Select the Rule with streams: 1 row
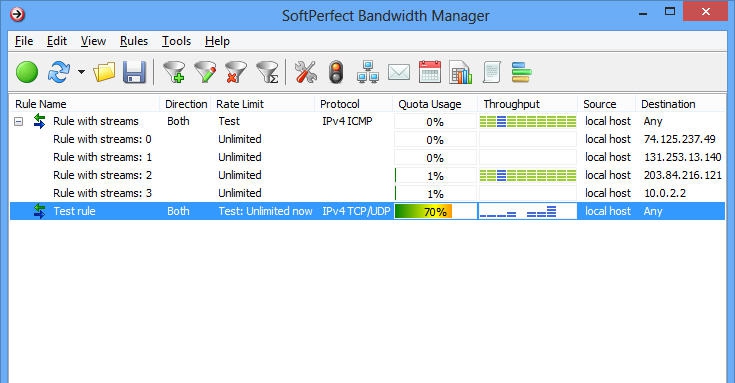Viewport: 735px width, 383px height. pos(368,157)
